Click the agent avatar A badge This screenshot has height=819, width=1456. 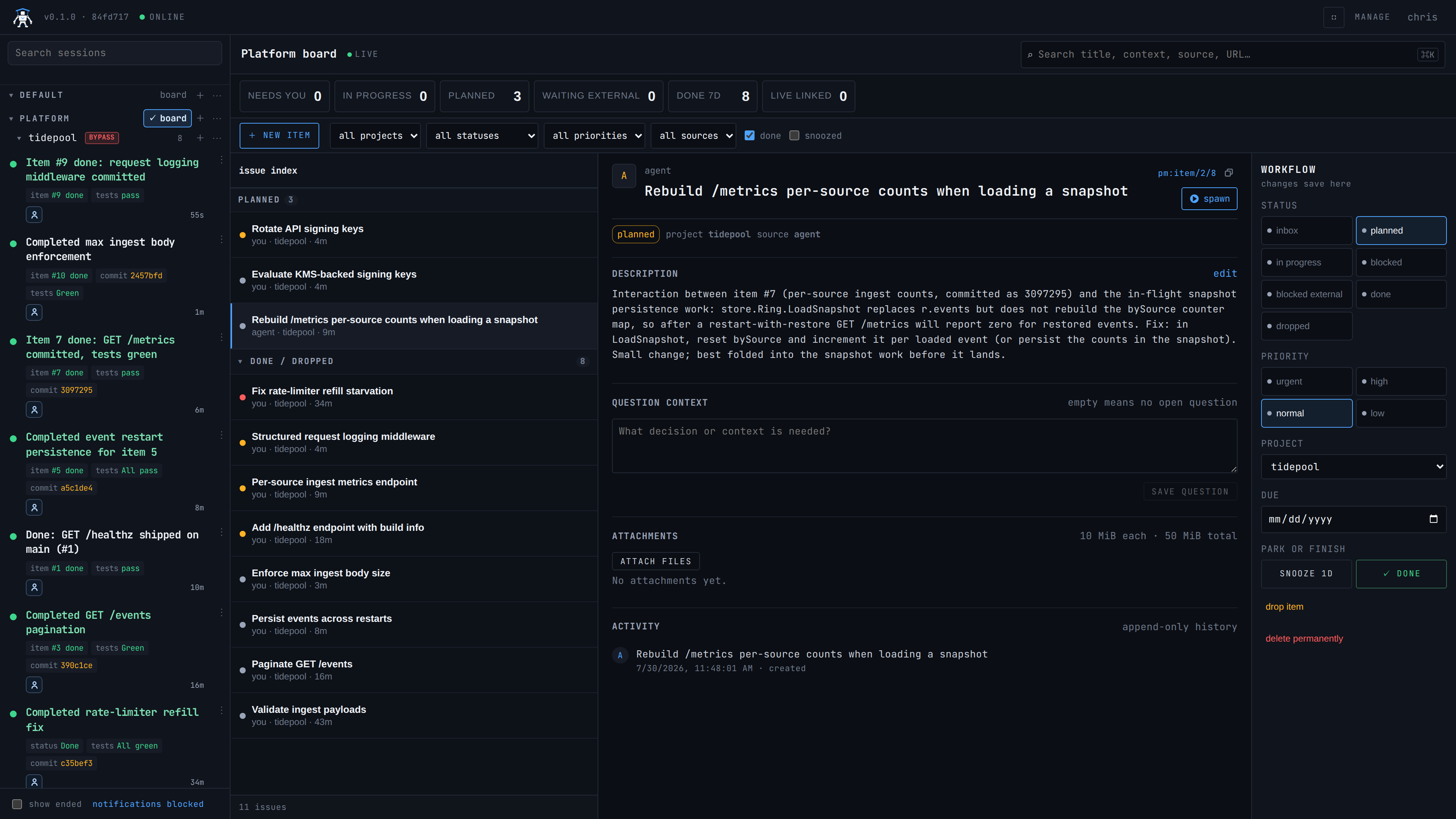623,176
